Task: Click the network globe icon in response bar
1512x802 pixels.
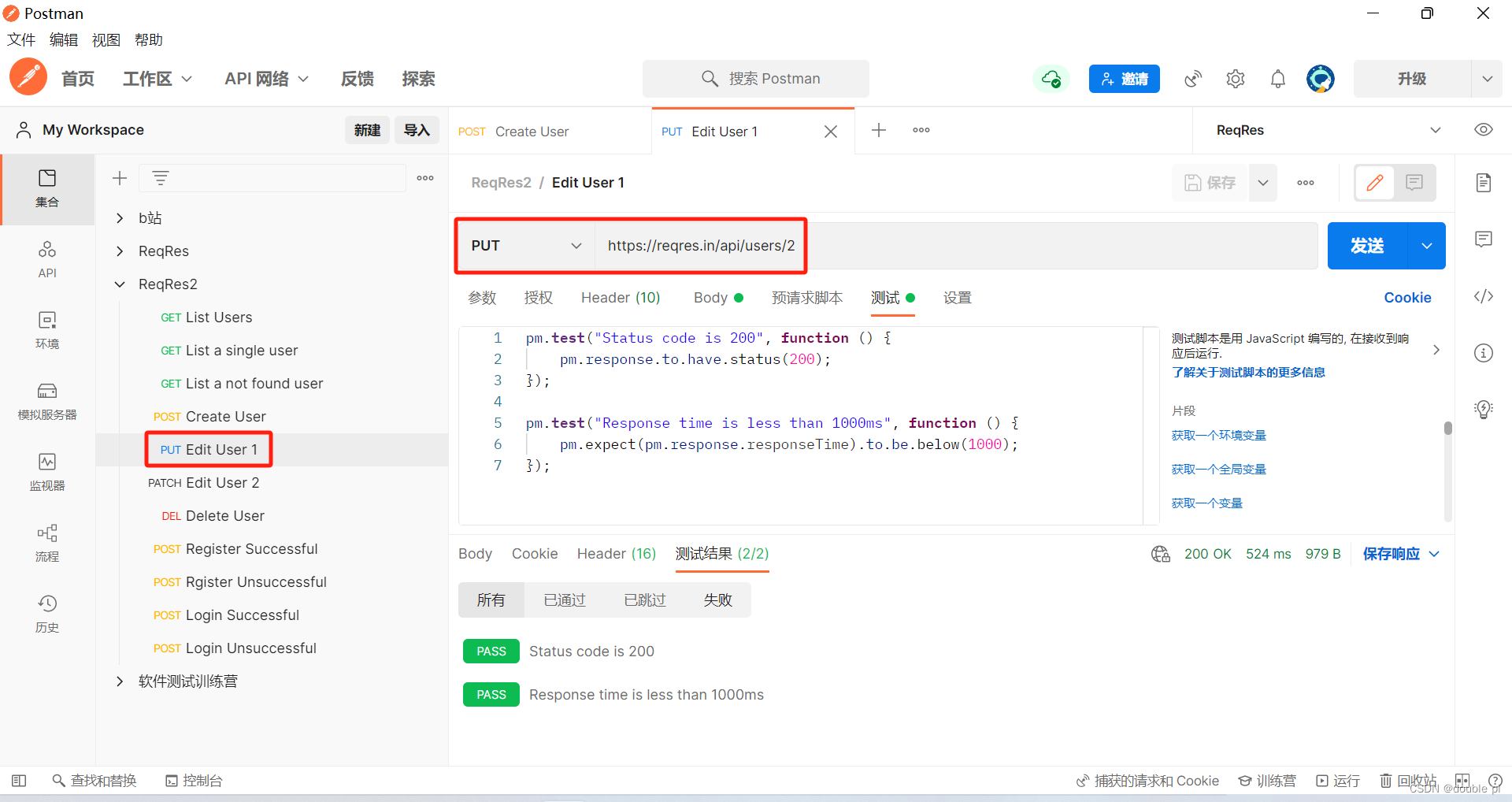Action: point(1161,554)
